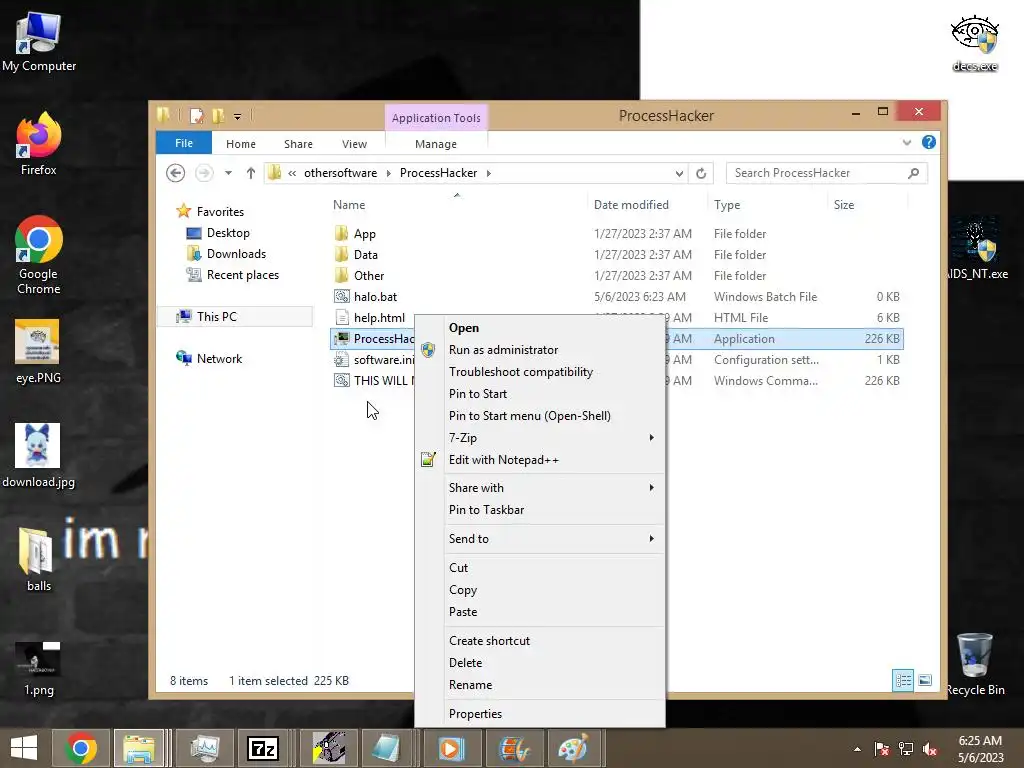Sort by Type column header

coord(767,204)
